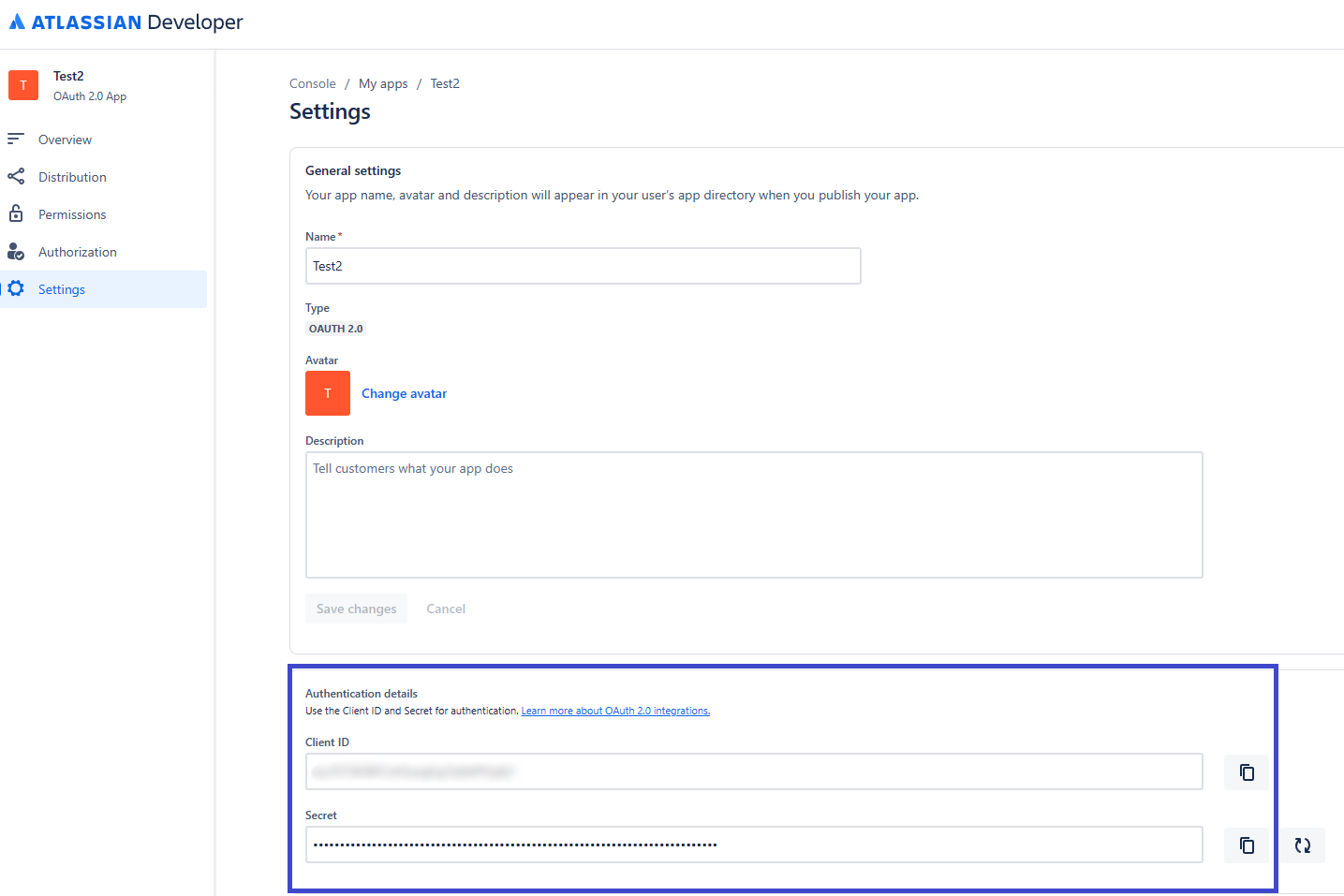
Task: Click the Authorization person-check icon
Action: pyautogui.click(x=16, y=251)
